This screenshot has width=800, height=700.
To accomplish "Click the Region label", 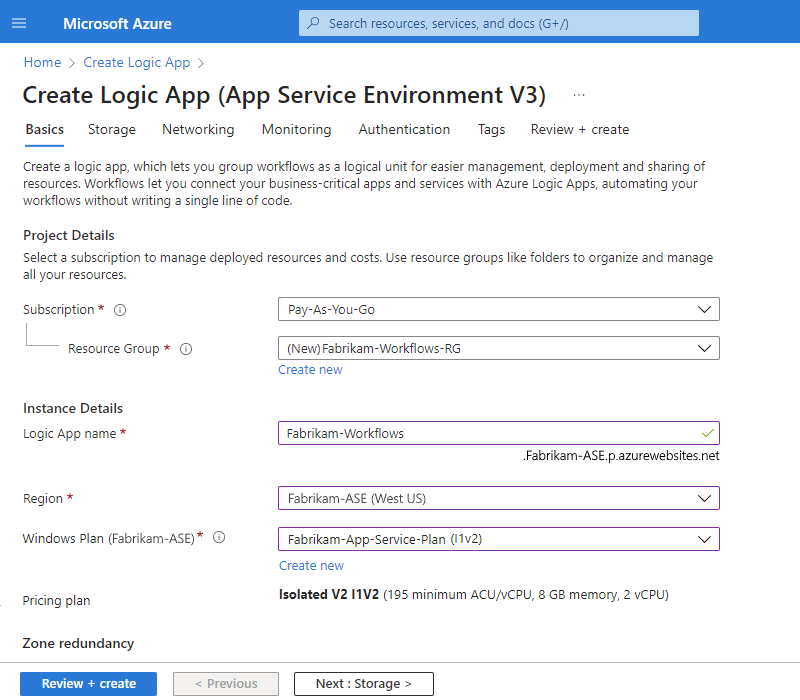I will pos(43,498).
